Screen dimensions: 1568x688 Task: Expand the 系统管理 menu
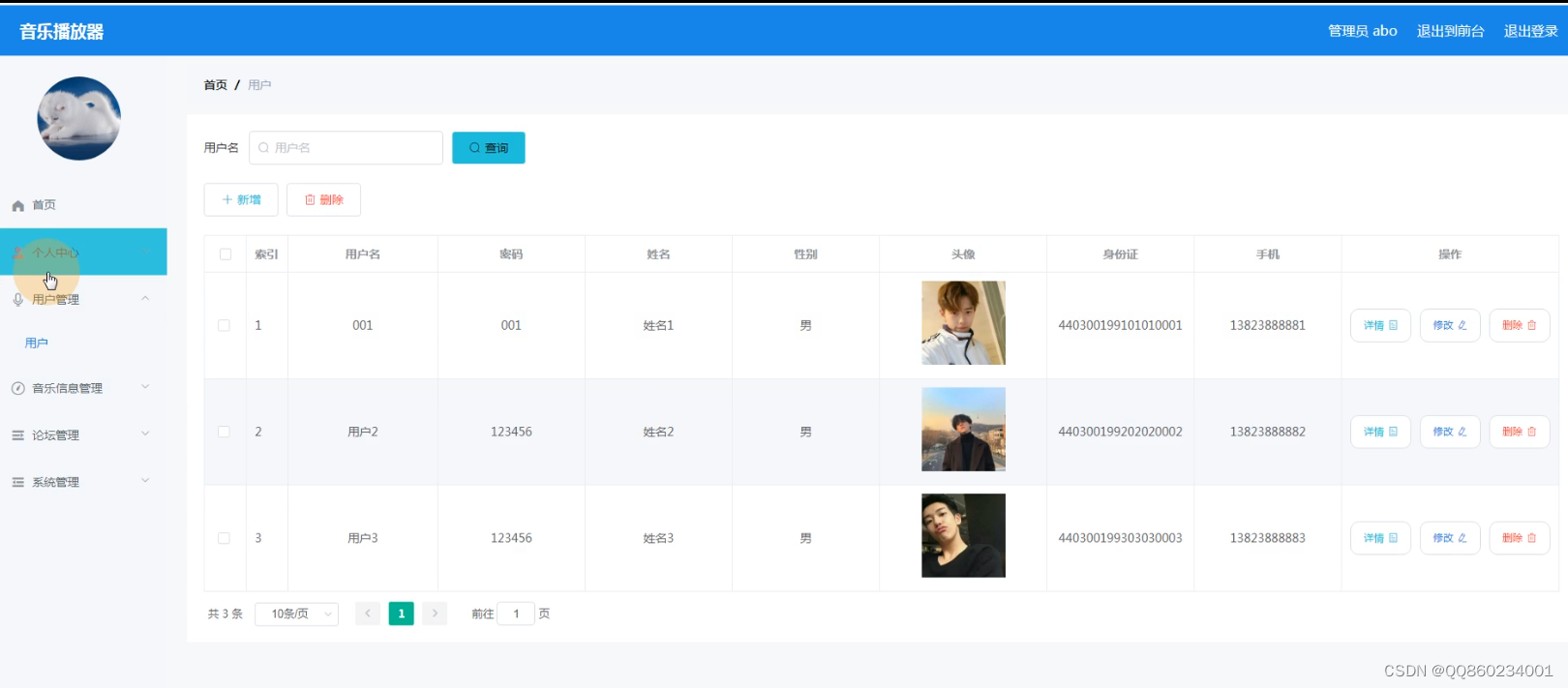tap(83, 482)
